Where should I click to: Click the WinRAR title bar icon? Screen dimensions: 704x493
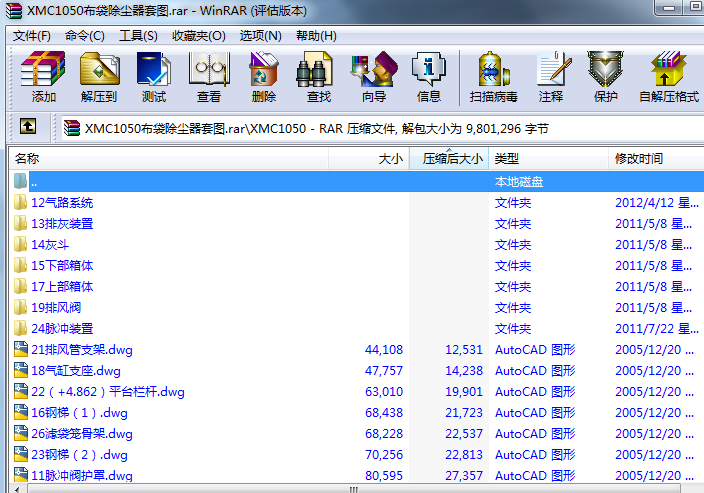[x=13, y=11]
